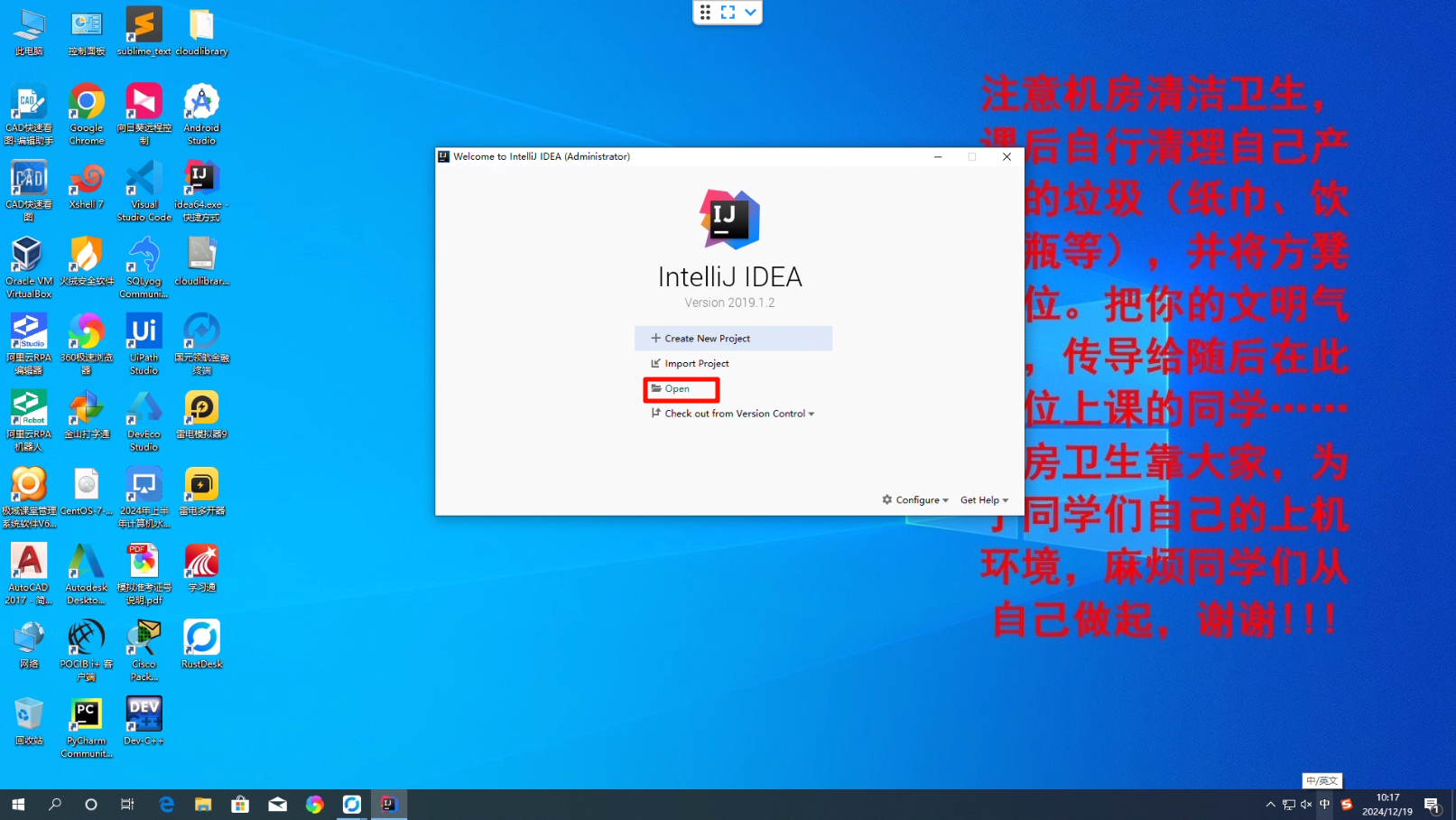Image resolution: width=1456 pixels, height=820 pixels.
Task: Expand Check out from Version Control
Action: point(733,414)
